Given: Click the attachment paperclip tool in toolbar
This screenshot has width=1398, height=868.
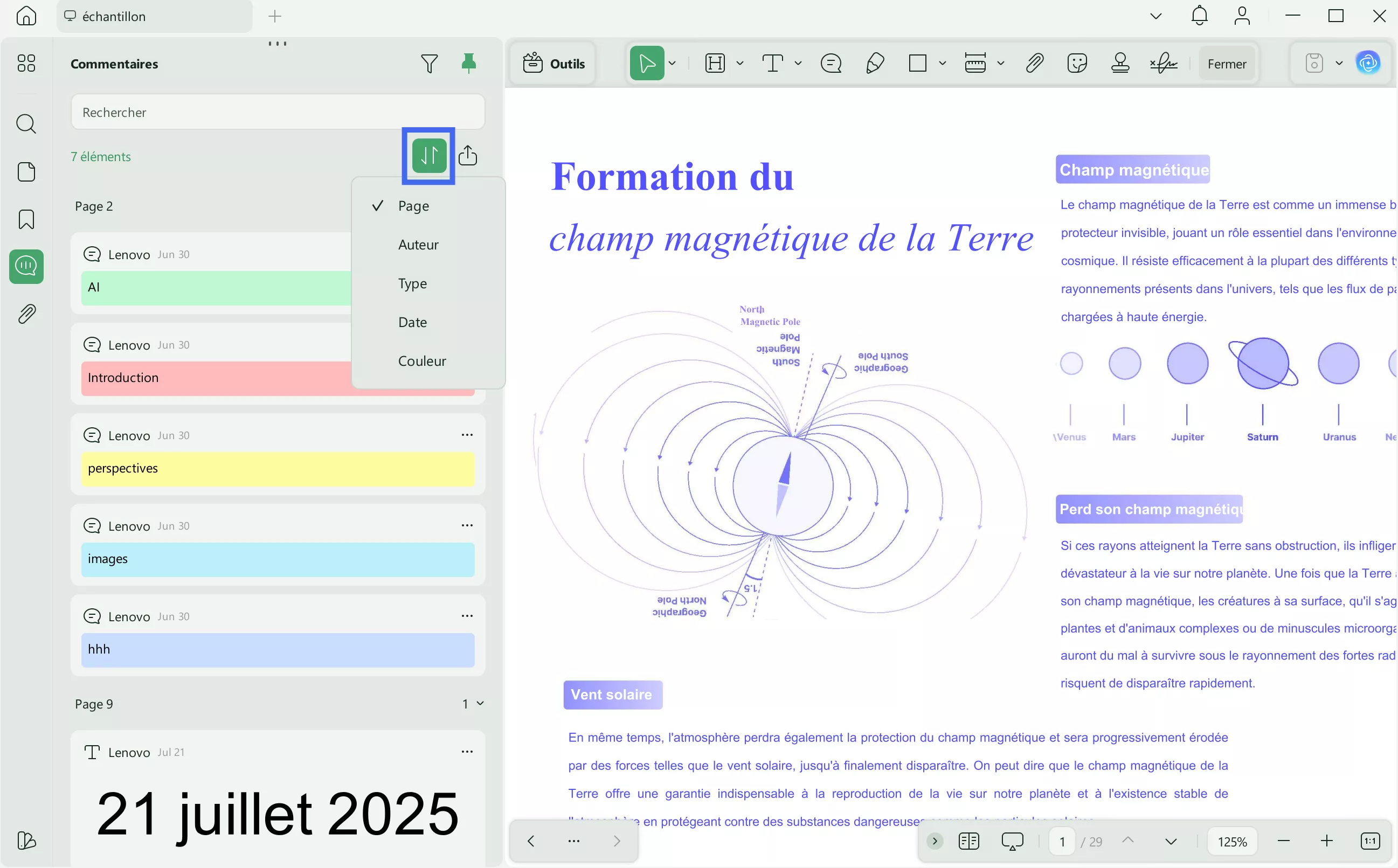Looking at the screenshot, I should 1035,63.
